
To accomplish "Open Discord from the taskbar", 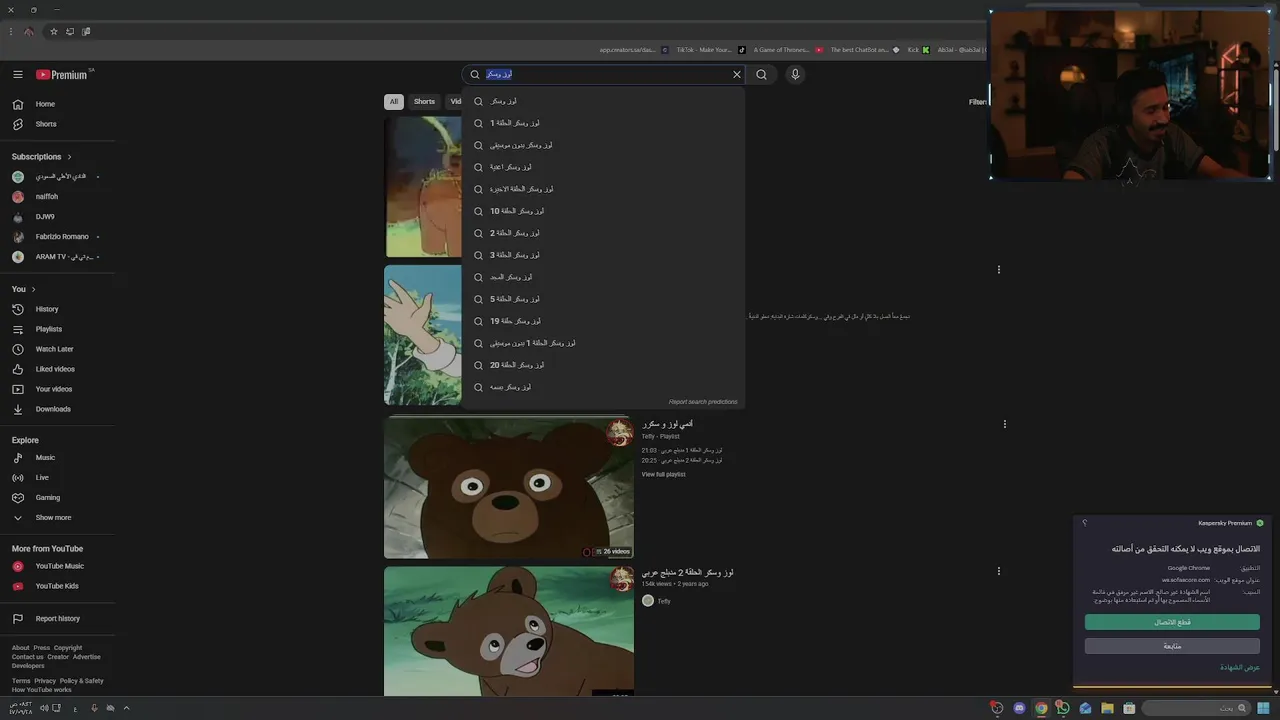I will pos(1019,708).
